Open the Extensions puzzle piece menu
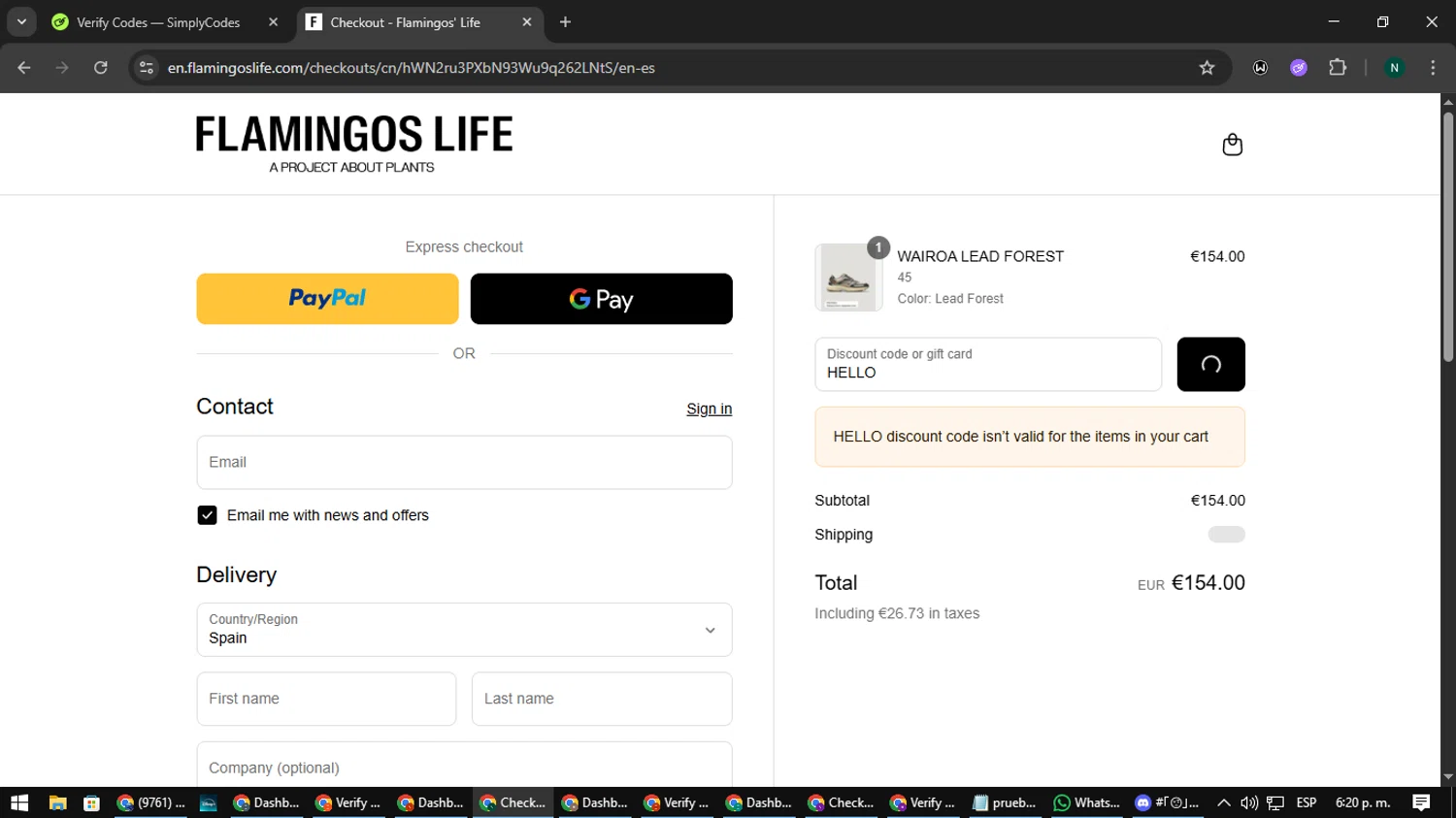This screenshot has width=1456, height=818. coord(1338,68)
